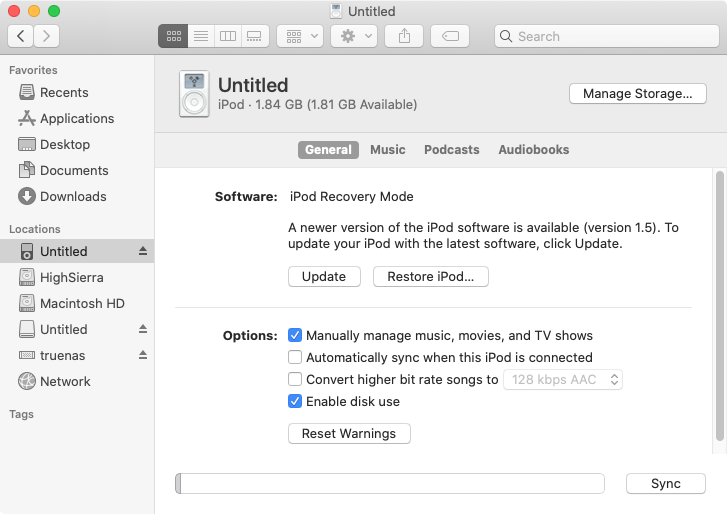
Task: Eject the Untitled external disk
Action: tap(143, 329)
